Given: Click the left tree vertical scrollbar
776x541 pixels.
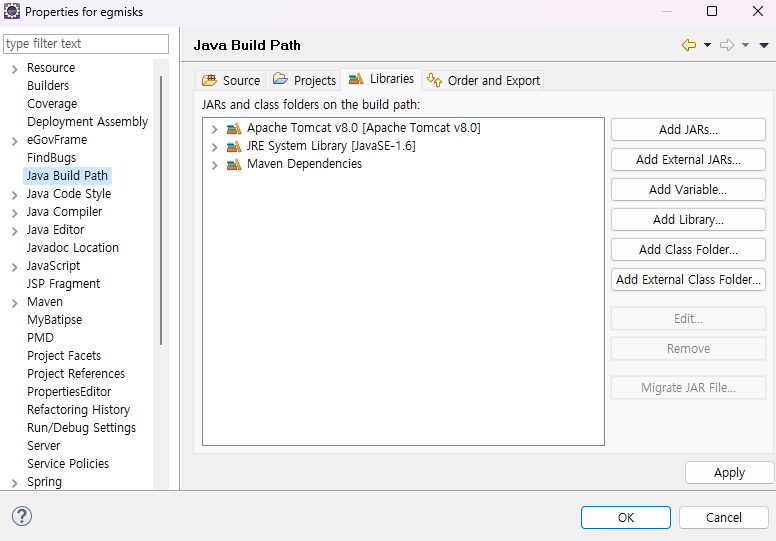Looking at the screenshot, I should pyautogui.click(x=161, y=210).
